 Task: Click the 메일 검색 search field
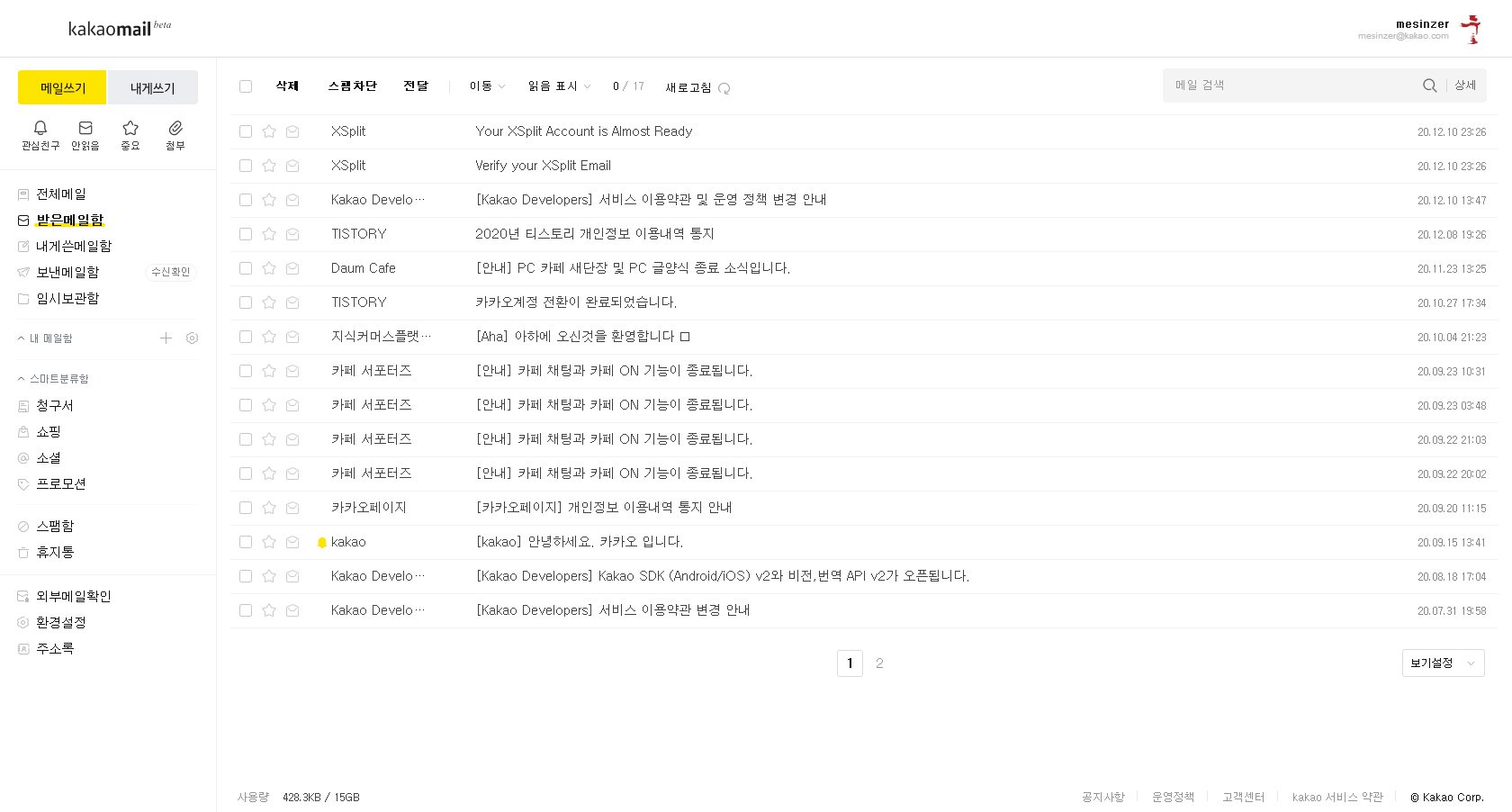1291,86
